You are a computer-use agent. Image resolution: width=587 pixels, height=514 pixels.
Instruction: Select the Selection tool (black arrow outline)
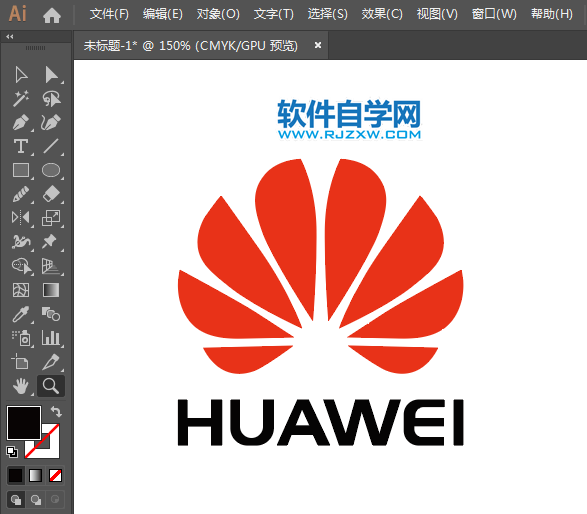coord(21,75)
